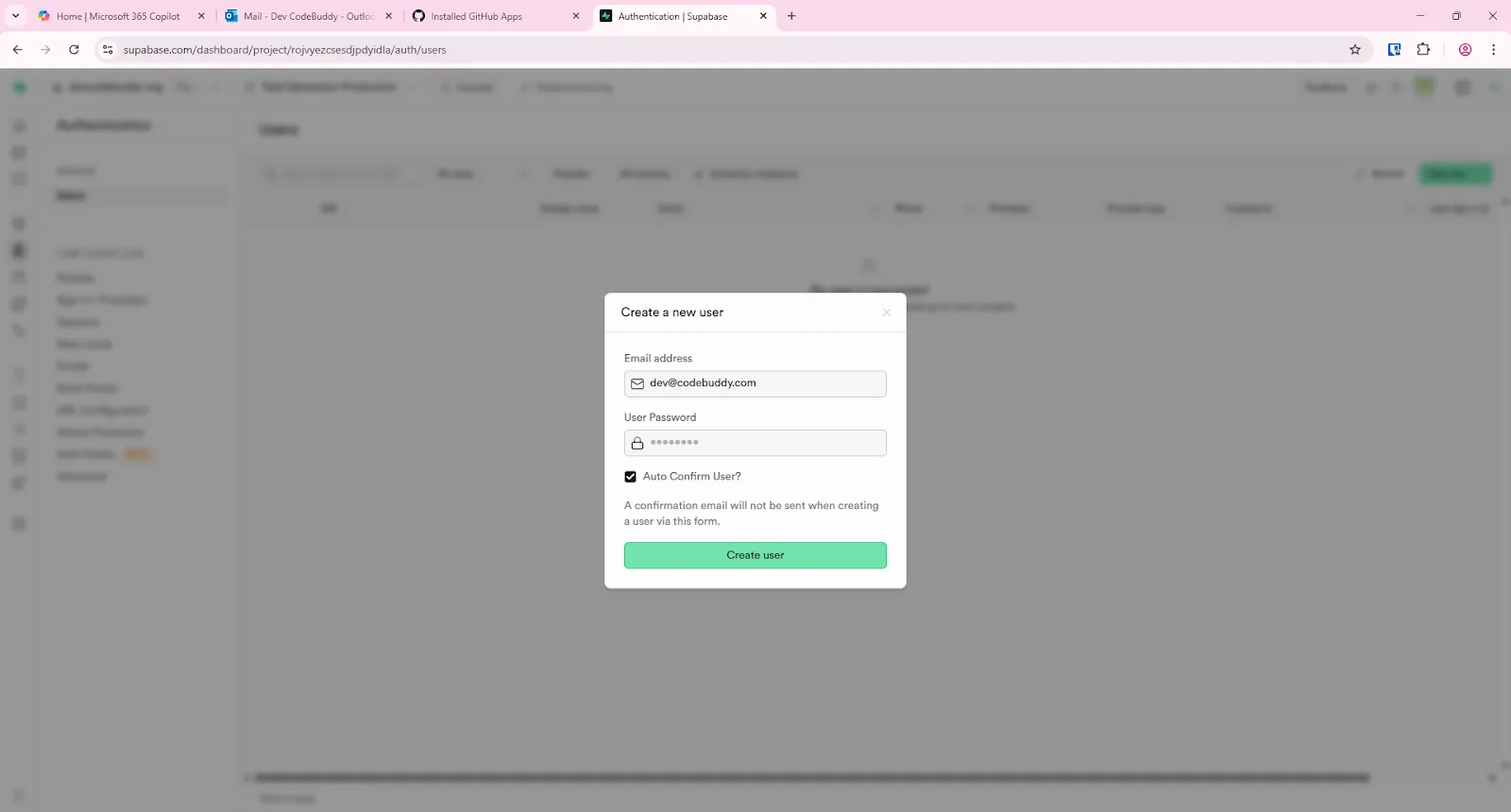Click the User Password input field
Image resolution: width=1511 pixels, height=812 pixels.
tap(755, 443)
